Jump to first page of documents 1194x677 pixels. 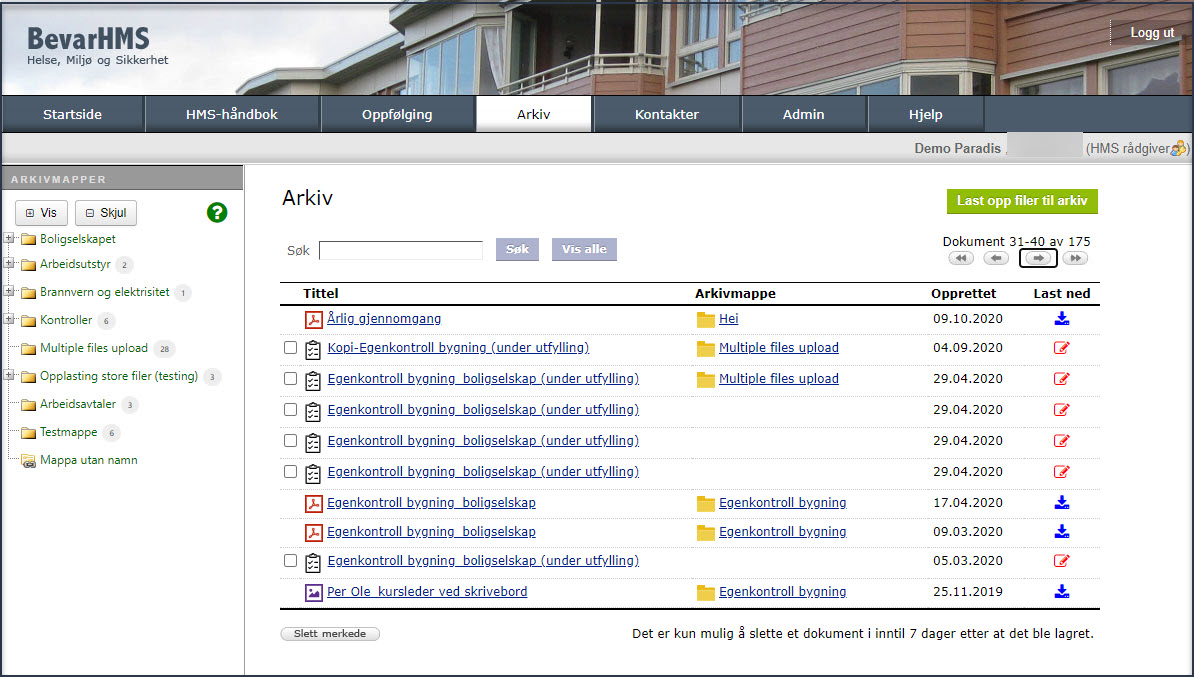click(x=961, y=258)
